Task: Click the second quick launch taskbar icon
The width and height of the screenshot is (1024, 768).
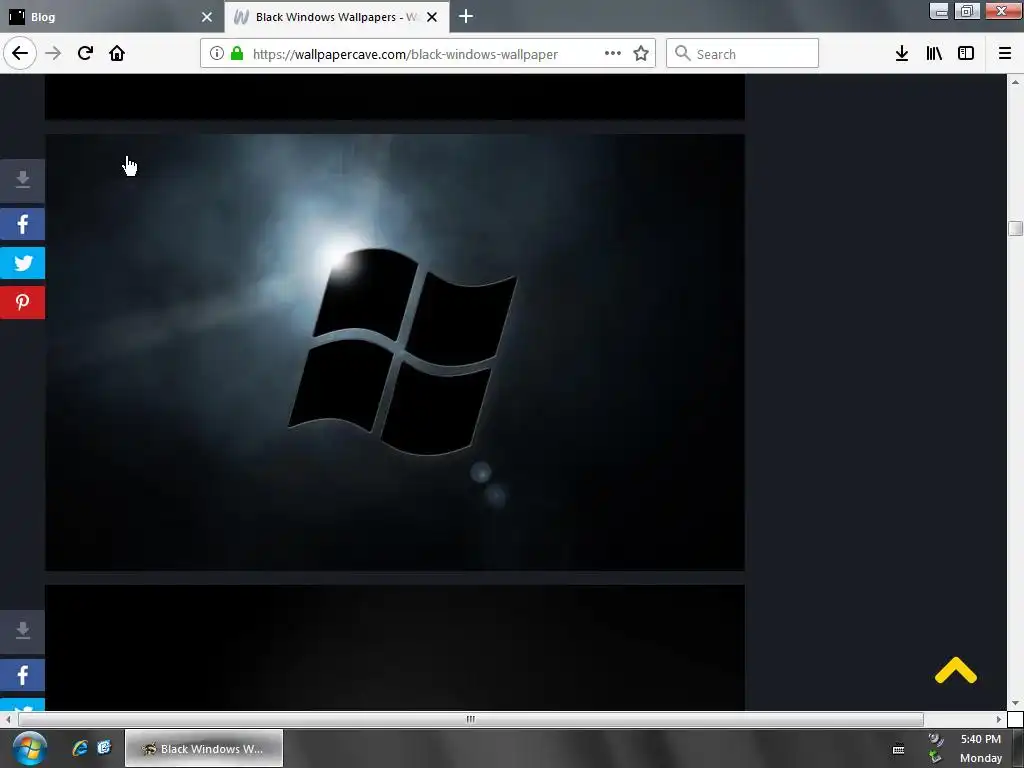Action: [x=104, y=748]
